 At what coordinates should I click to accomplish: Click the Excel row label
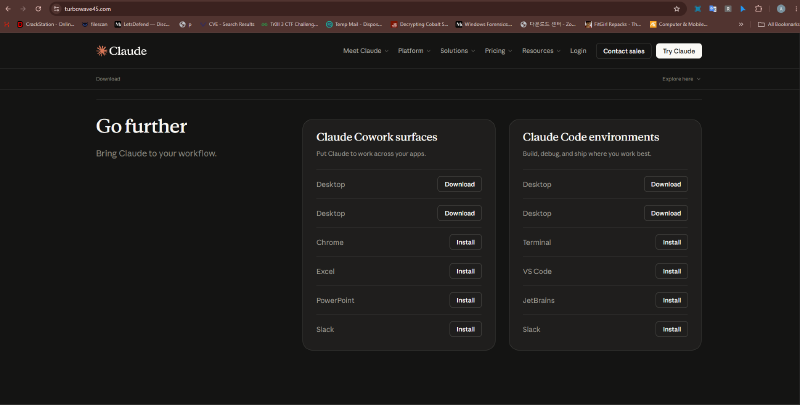coord(326,271)
